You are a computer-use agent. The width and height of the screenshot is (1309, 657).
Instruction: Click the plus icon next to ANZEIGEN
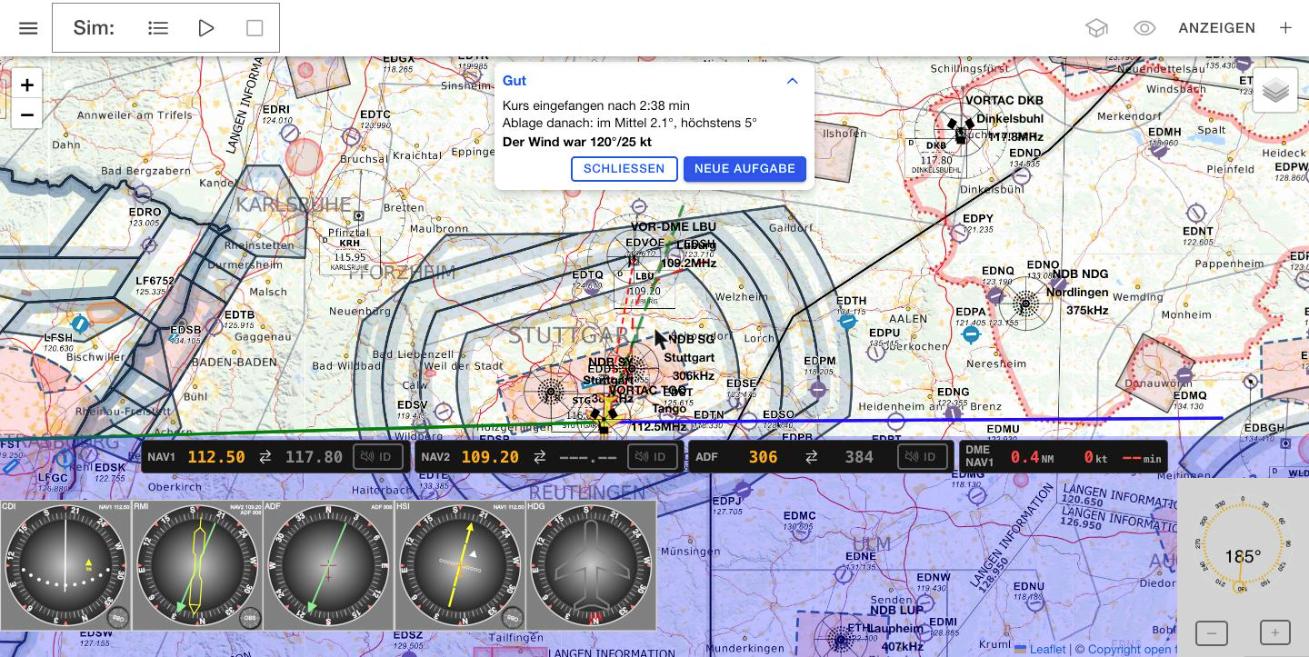pyautogui.click(x=1286, y=28)
